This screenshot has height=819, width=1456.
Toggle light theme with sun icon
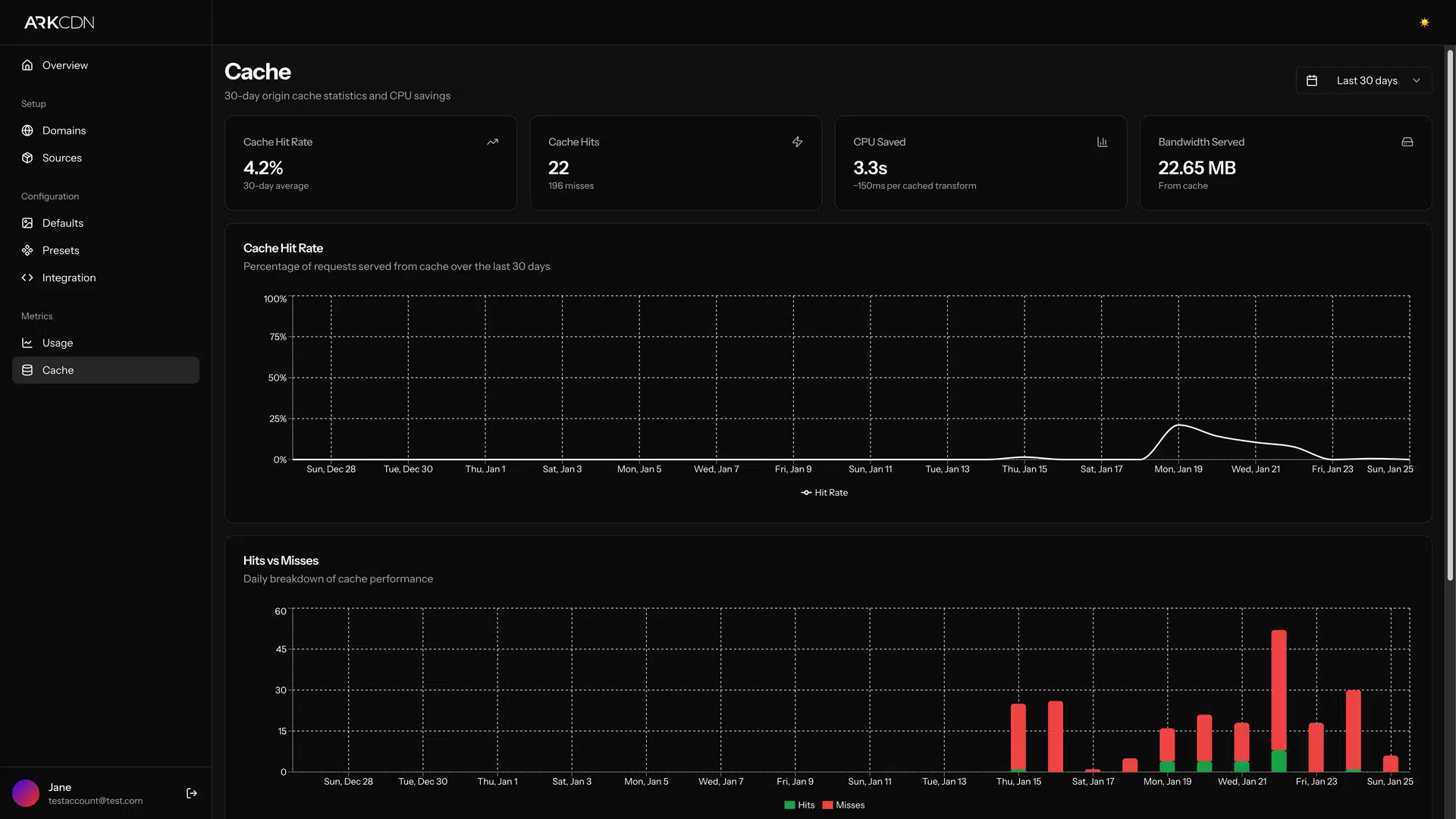(x=1424, y=23)
